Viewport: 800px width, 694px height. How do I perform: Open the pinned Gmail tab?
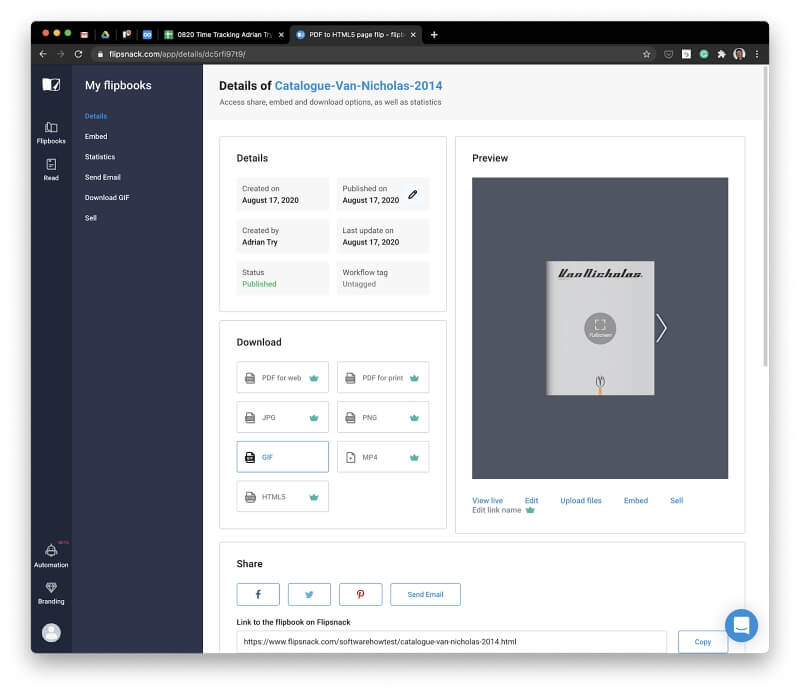84,35
